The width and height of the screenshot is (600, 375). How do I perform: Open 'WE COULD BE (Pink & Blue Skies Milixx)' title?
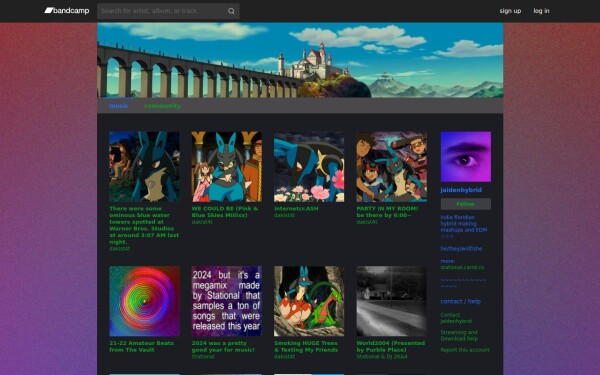coord(225,212)
